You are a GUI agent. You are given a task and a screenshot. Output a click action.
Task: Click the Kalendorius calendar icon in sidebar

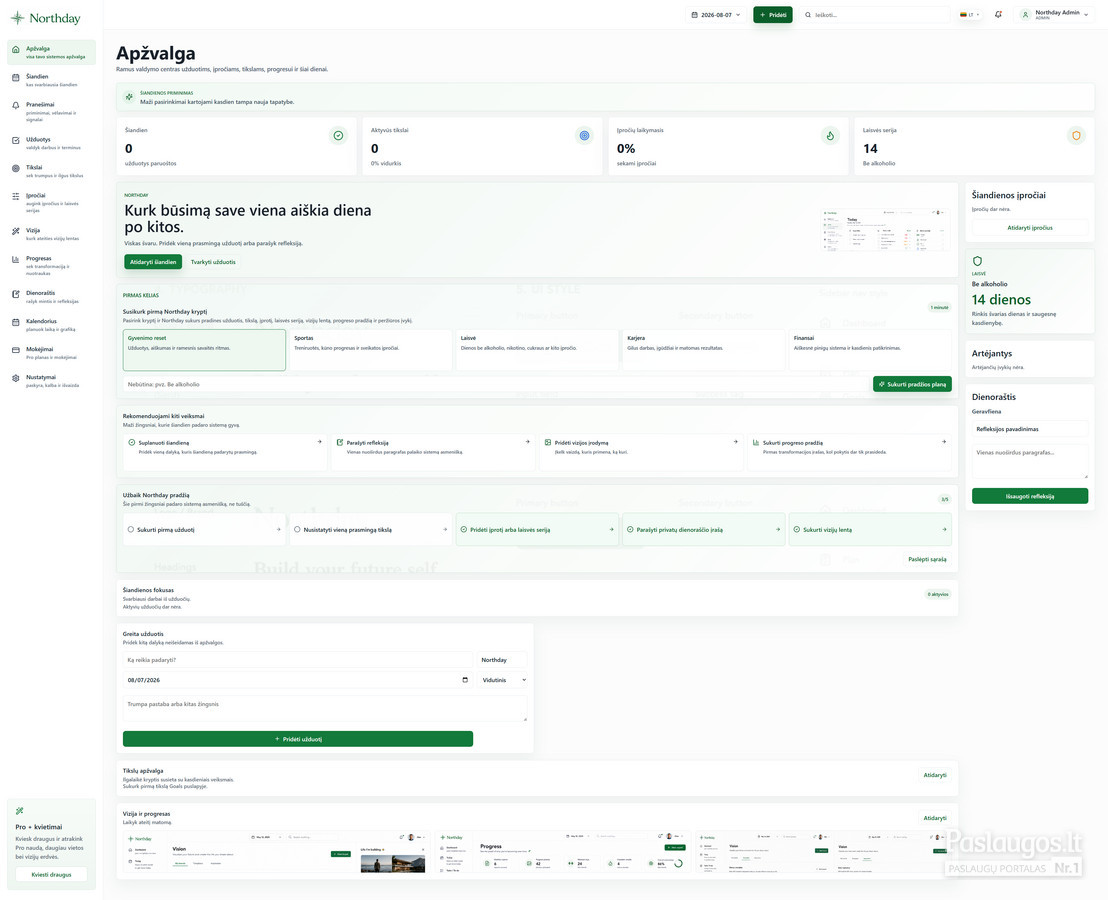click(x=16, y=322)
